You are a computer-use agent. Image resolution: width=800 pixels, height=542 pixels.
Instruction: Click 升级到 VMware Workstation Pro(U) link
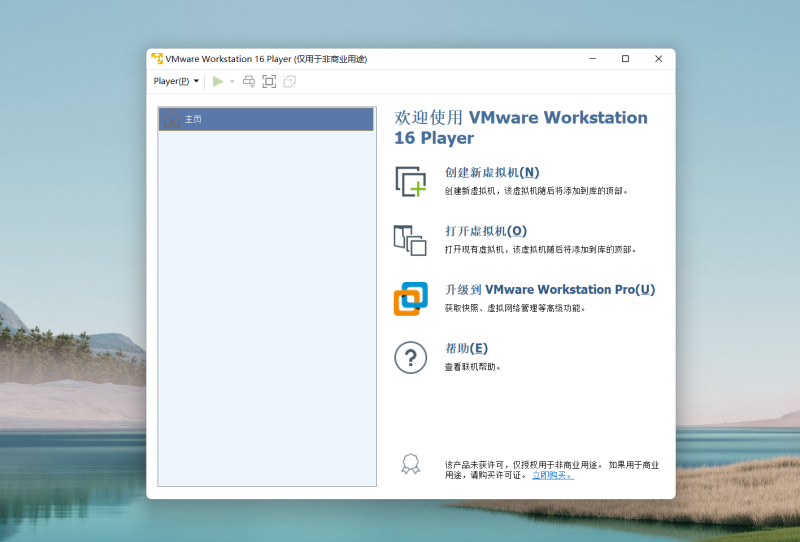click(x=550, y=289)
